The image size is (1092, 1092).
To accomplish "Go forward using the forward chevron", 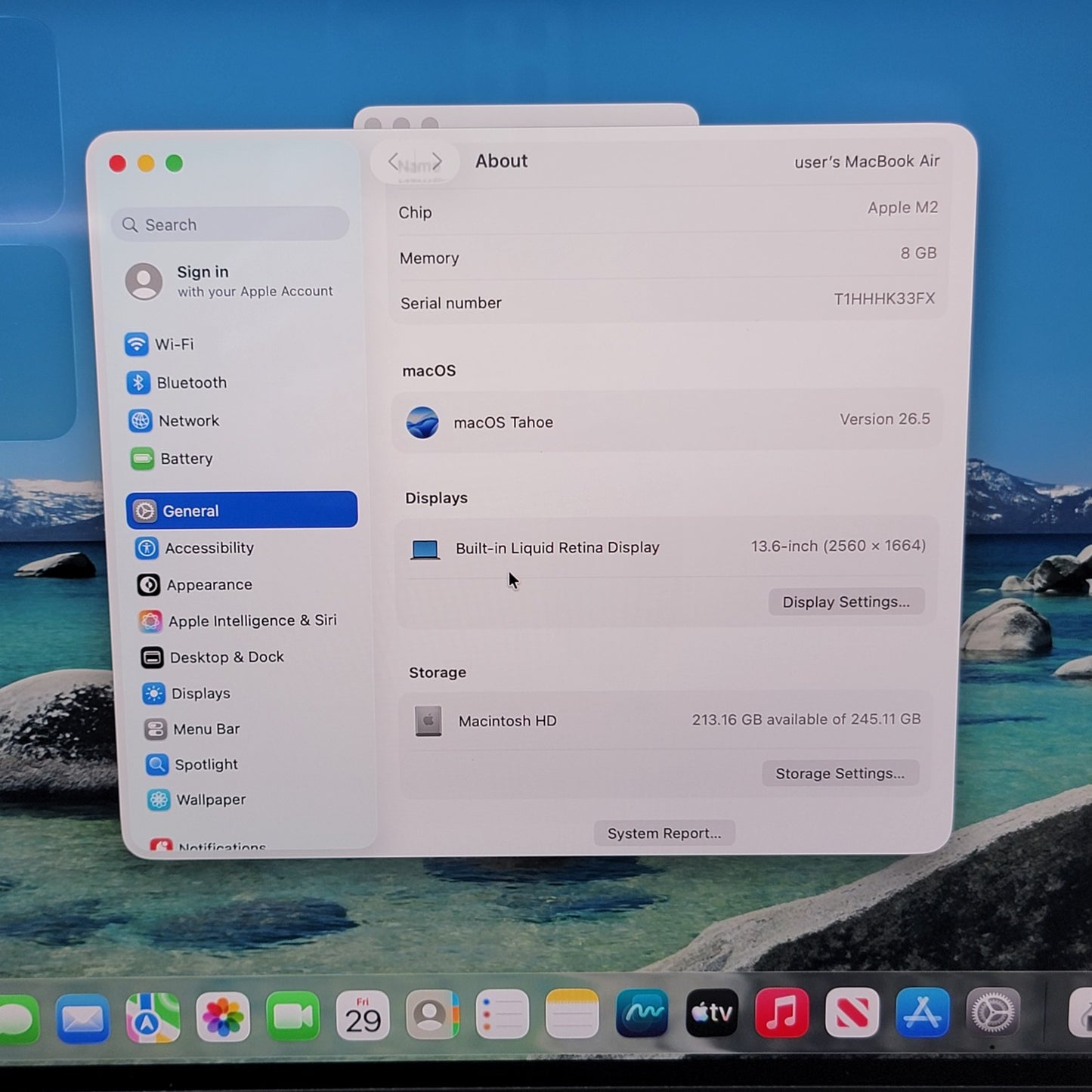I will pyautogui.click(x=437, y=162).
